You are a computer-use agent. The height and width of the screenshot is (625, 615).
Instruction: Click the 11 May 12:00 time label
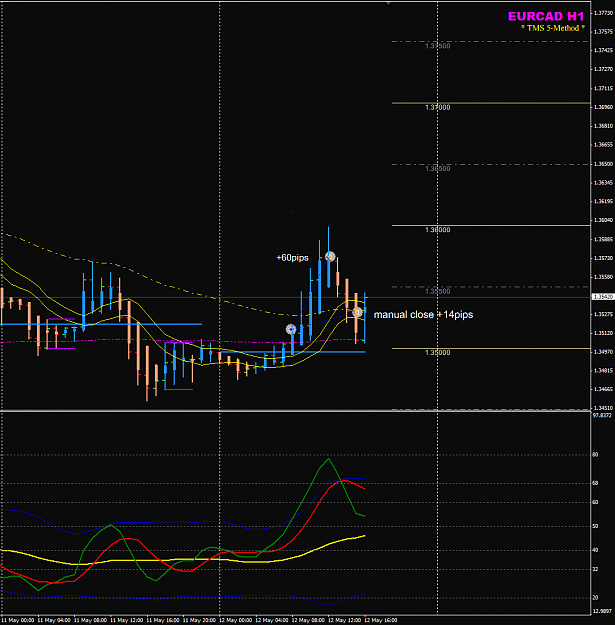127,621
